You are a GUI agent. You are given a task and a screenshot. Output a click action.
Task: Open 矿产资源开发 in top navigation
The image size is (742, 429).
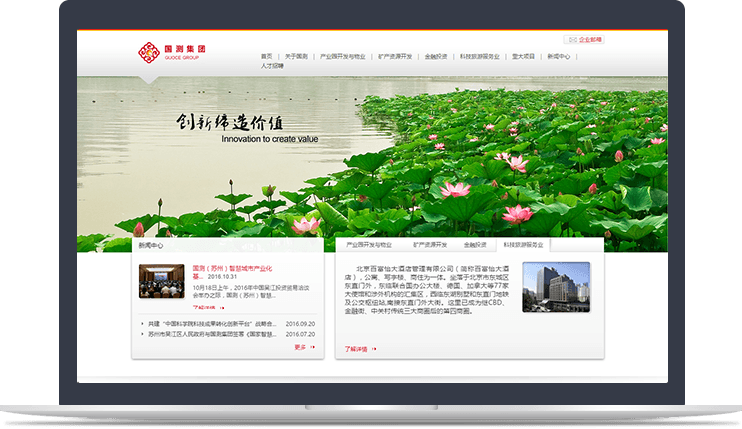click(x=395, y=57)
